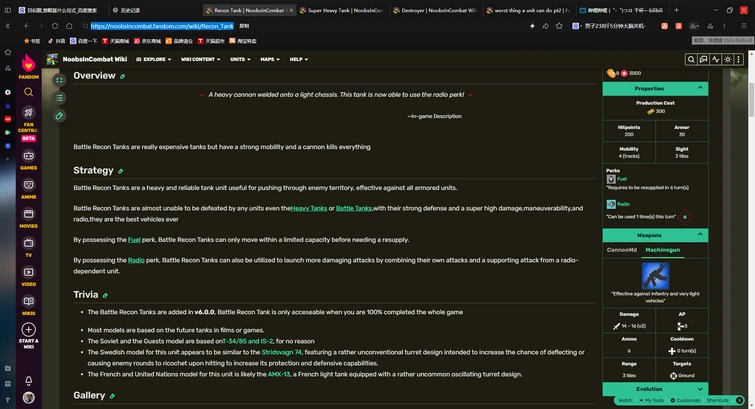Go to browser home page
Image resolution: width=755 pixels, height=409 pixels.
coord(69,26)
